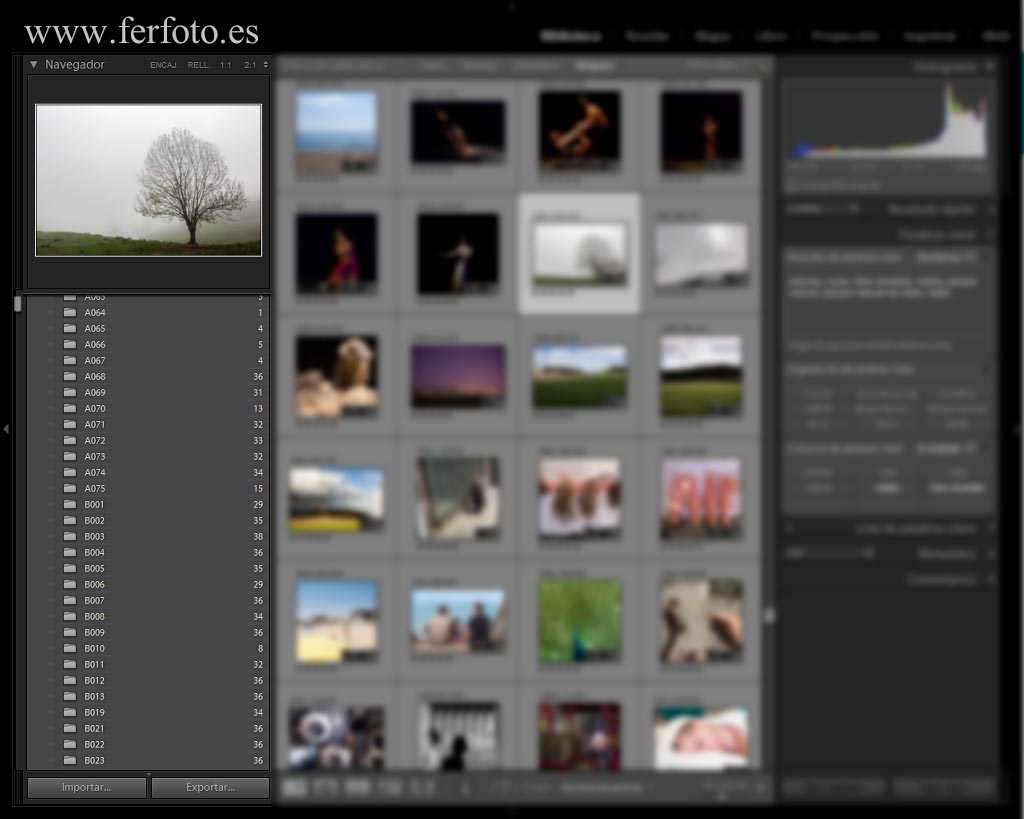This screenshot has height=819, width=1024.
Task: Select the yellow field with clouds thumbnail
Action: click(336, 500)
